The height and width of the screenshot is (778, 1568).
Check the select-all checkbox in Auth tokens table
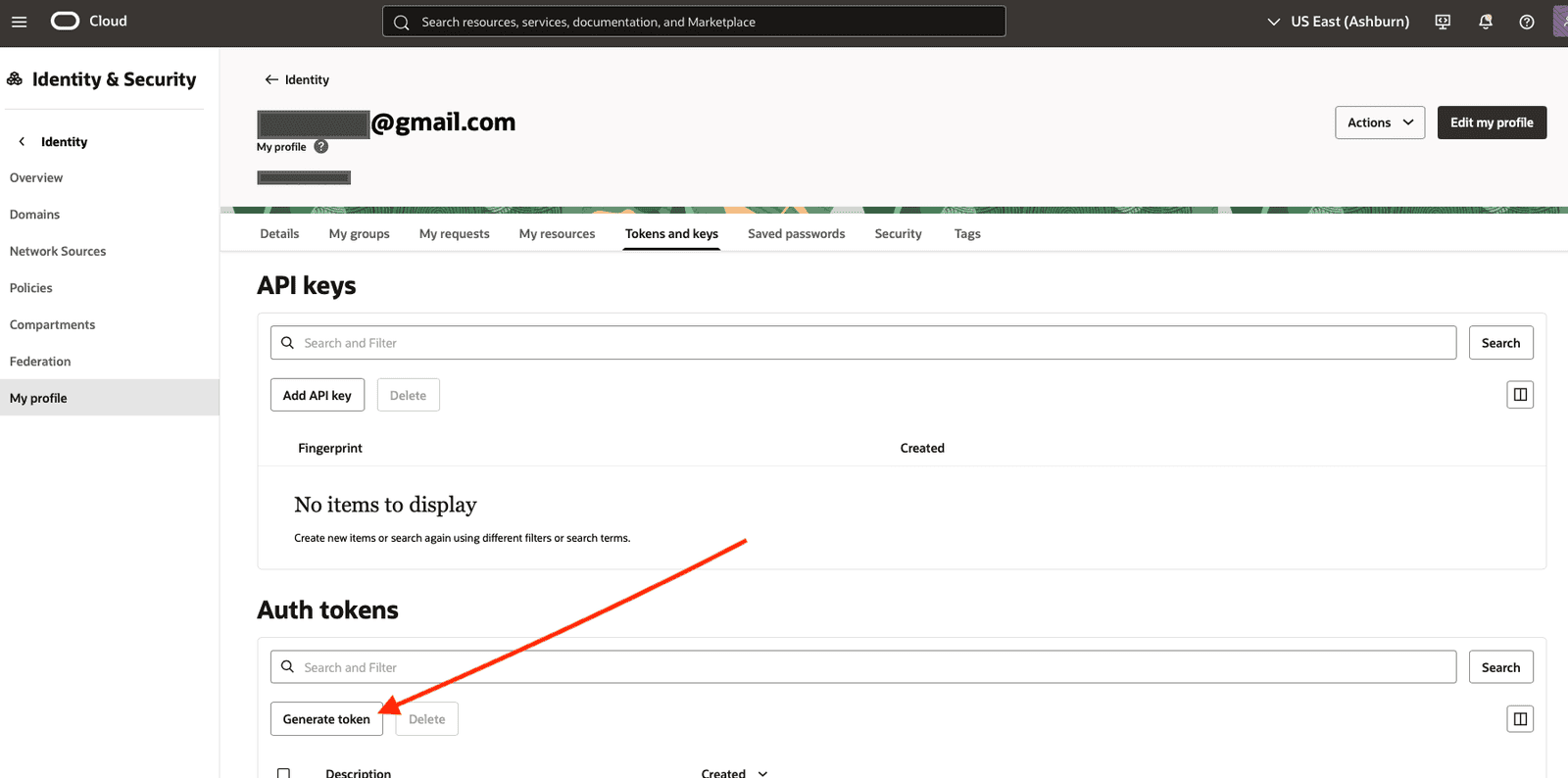283,773
